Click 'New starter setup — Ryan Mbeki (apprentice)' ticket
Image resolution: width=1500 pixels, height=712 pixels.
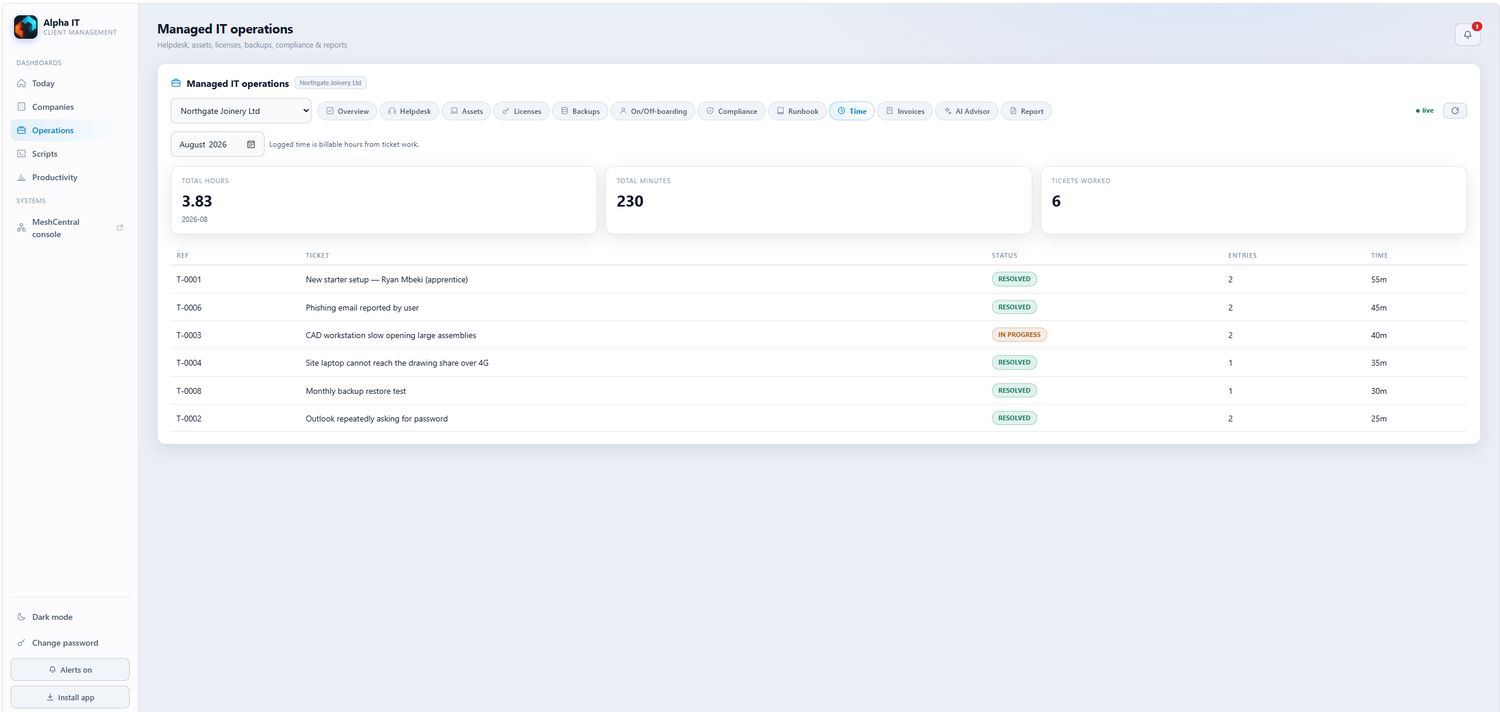[x=387, y=279]
